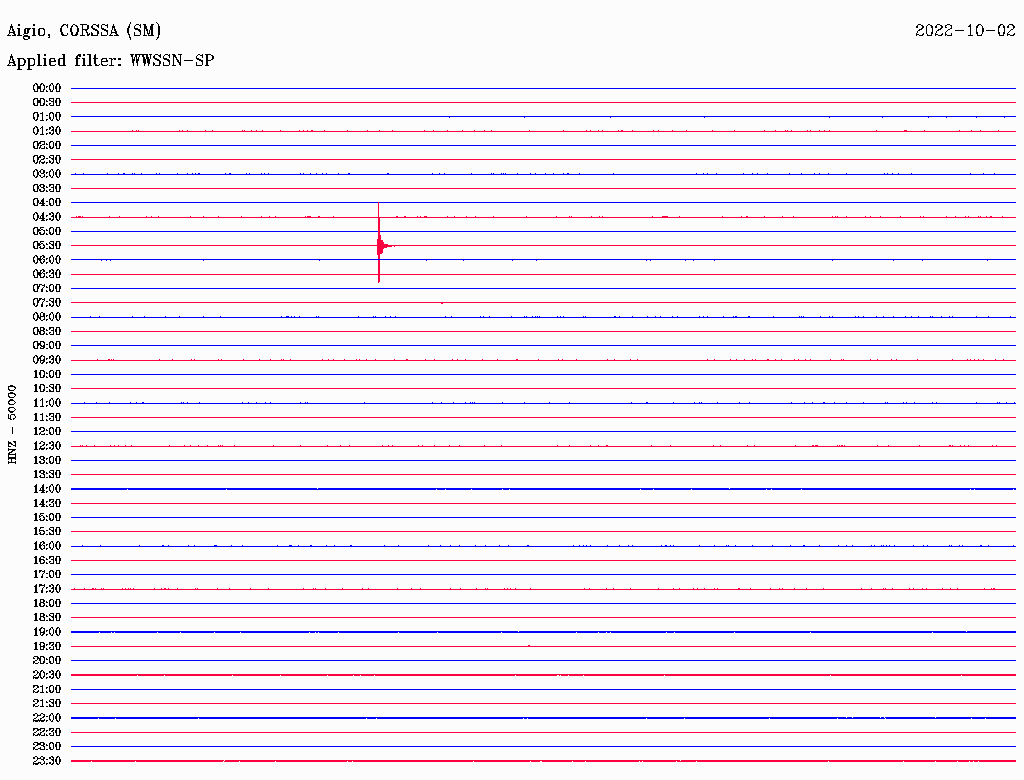
Task: Click the 02:30 time label
Action: point(47,159)
